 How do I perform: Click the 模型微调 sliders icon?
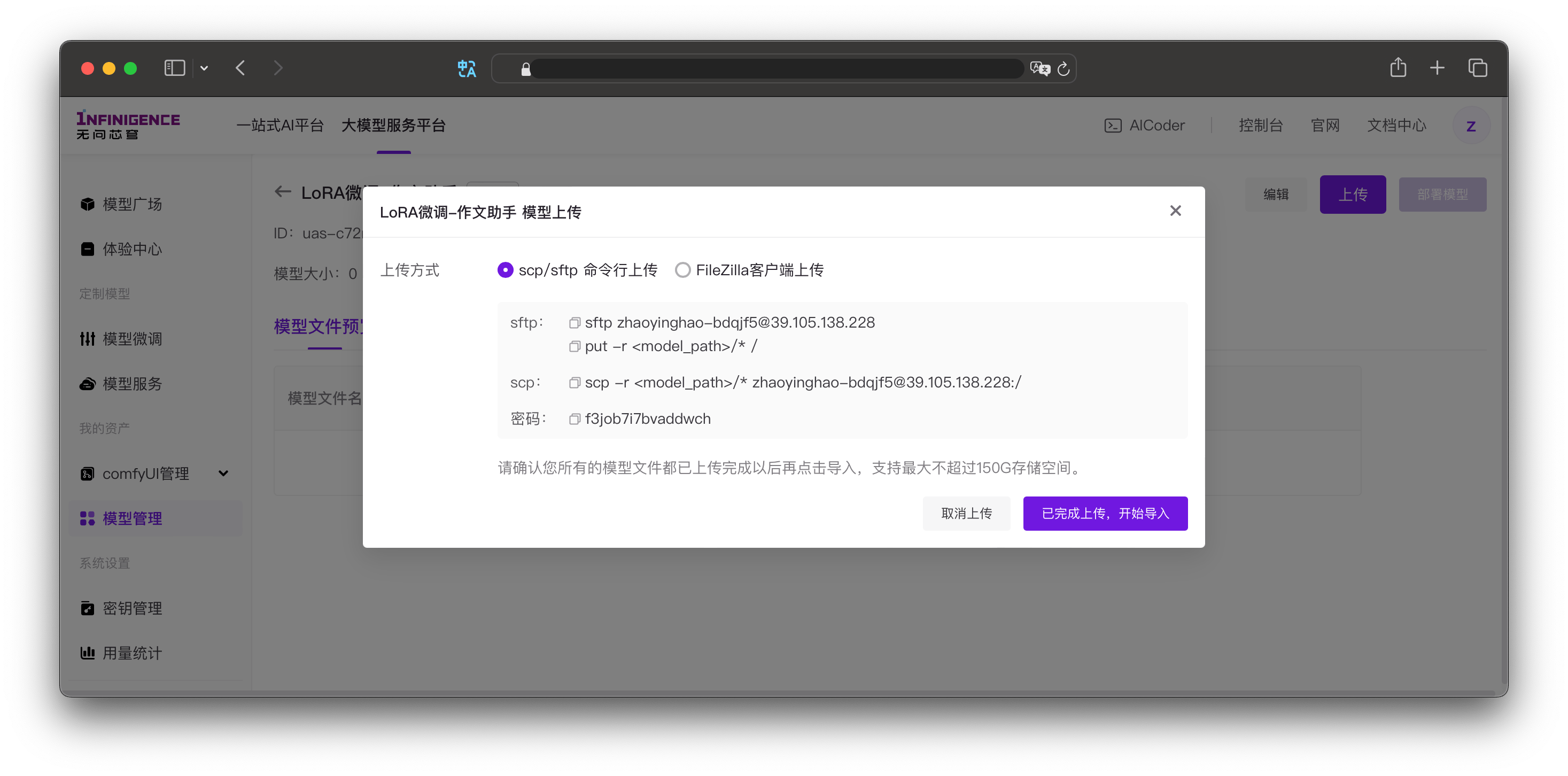87,338
